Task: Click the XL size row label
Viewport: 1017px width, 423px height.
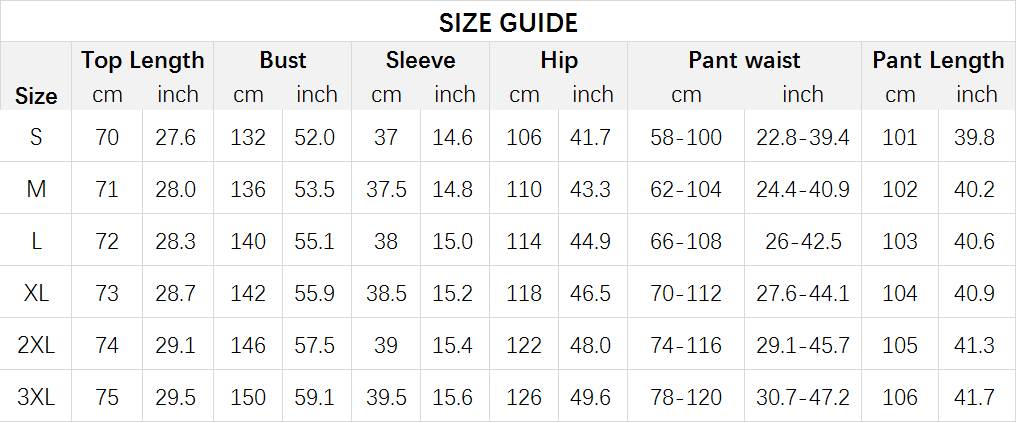Action: [x=36, y=293]
